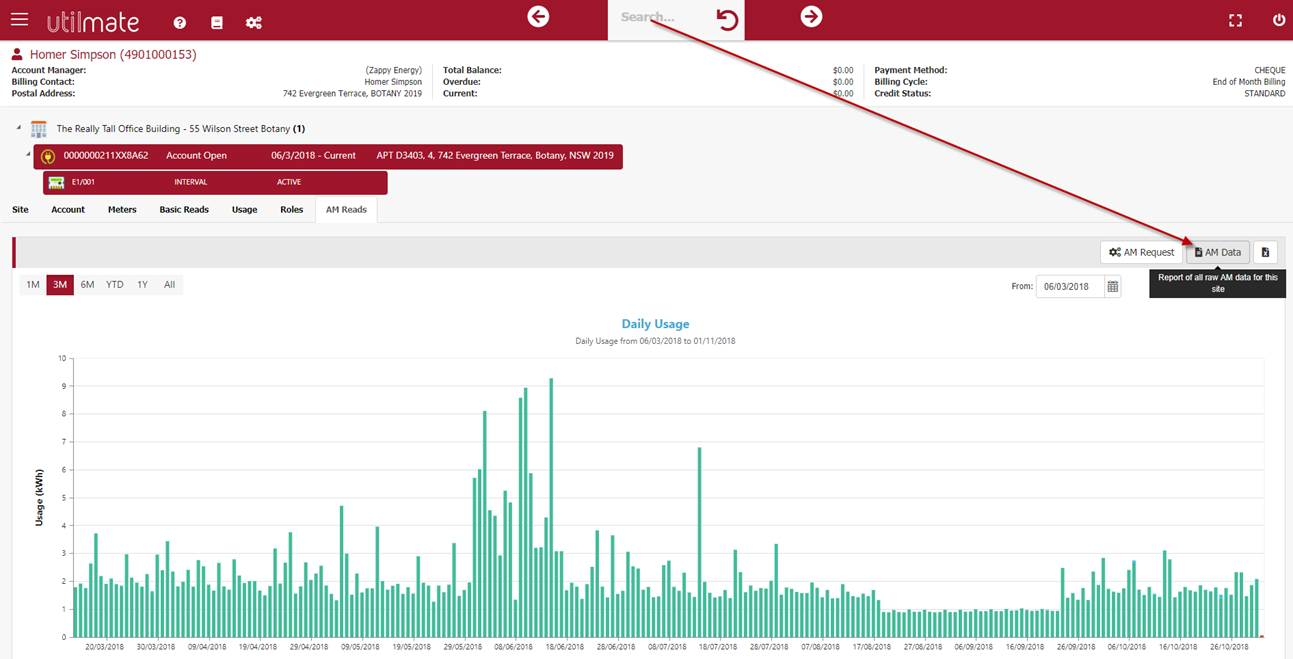Open the documentation book icon
This screenshot has height=659, width=1293.
(217, 22)
